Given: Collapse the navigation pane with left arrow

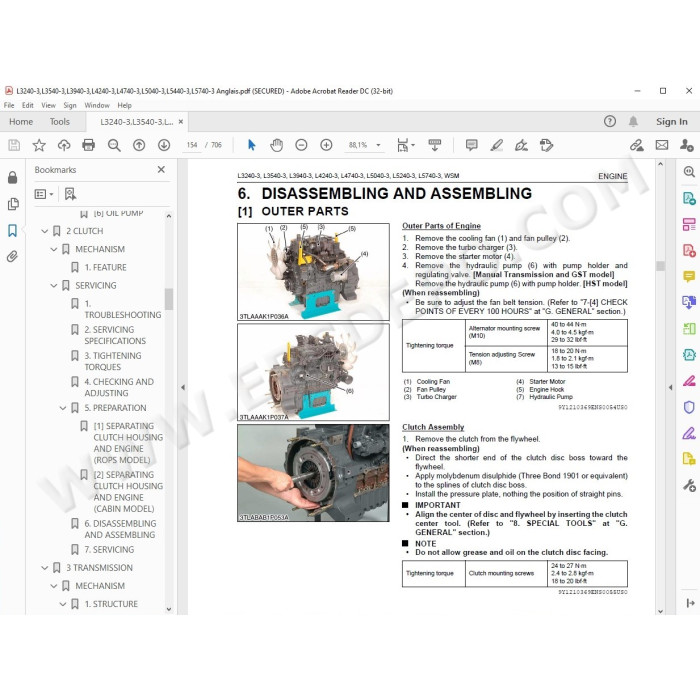Looking at the screenshot, I should tap(183, 388).
